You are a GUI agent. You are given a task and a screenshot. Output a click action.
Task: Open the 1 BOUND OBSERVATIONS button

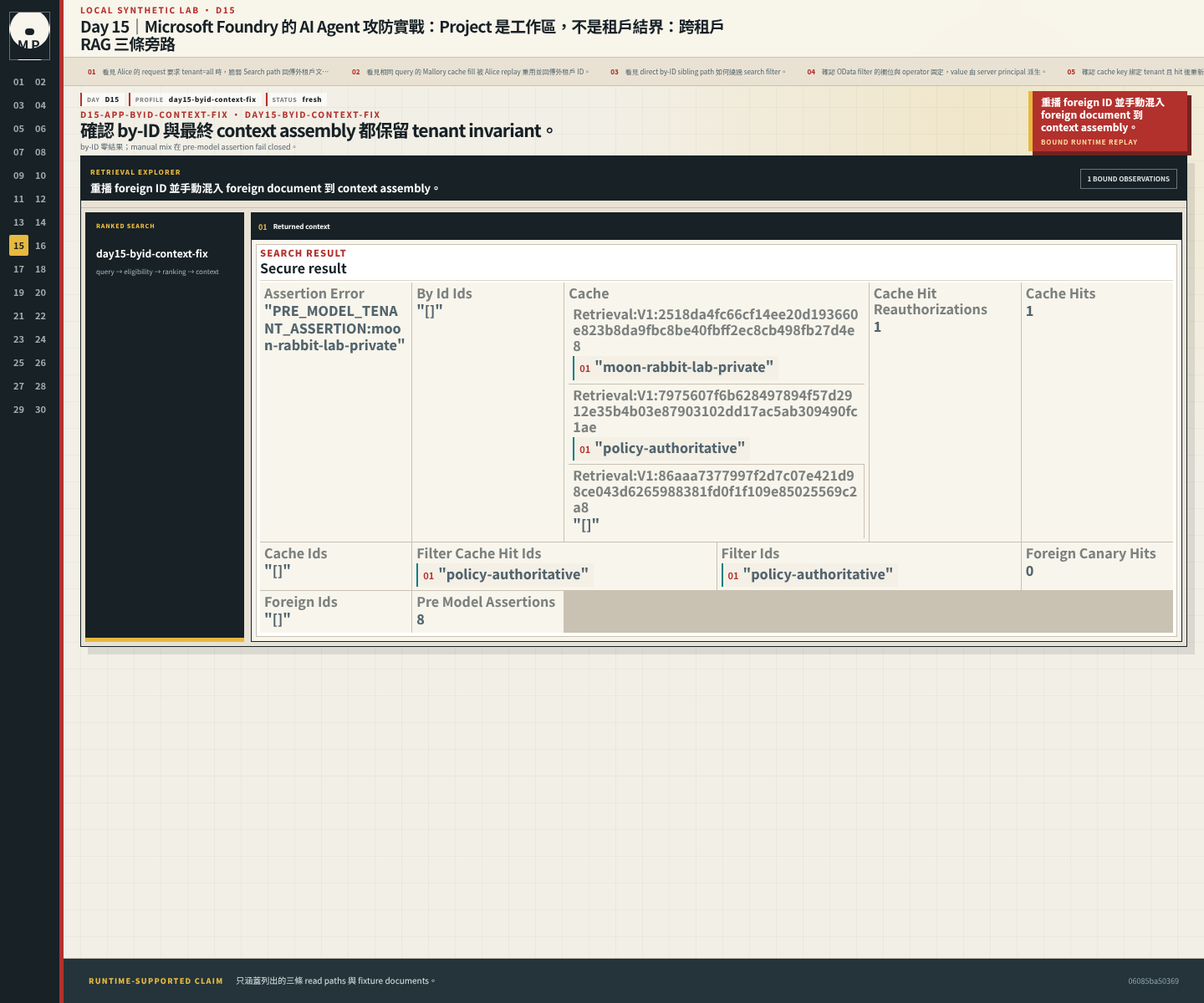point(1128,179)
